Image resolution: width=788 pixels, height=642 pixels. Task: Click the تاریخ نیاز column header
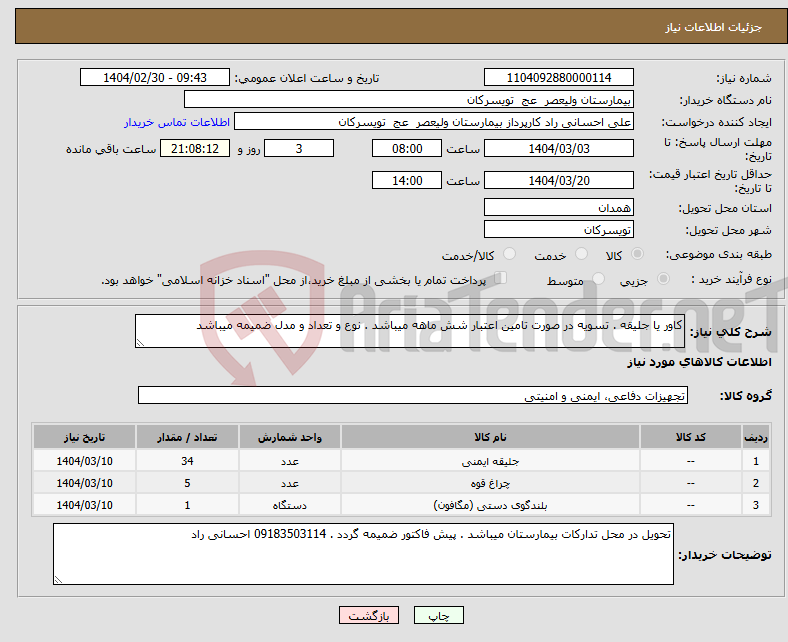point(84,437)
